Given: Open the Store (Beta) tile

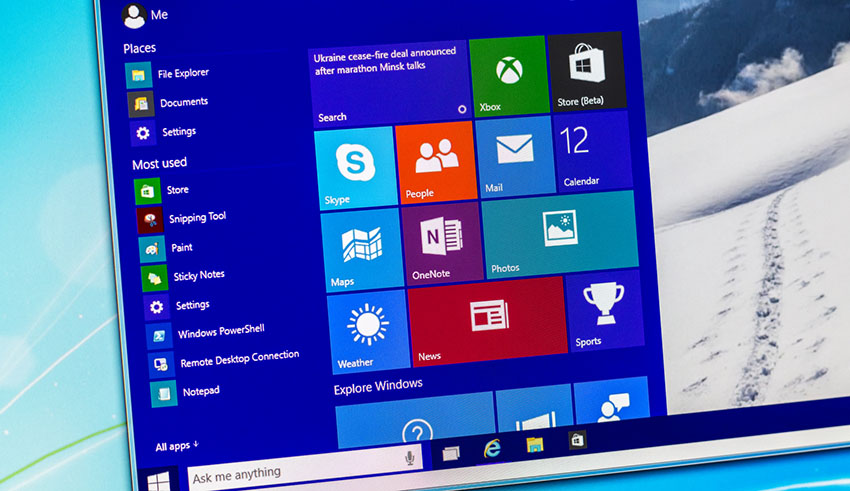Looking at the screenshot, I should (587, 72).
